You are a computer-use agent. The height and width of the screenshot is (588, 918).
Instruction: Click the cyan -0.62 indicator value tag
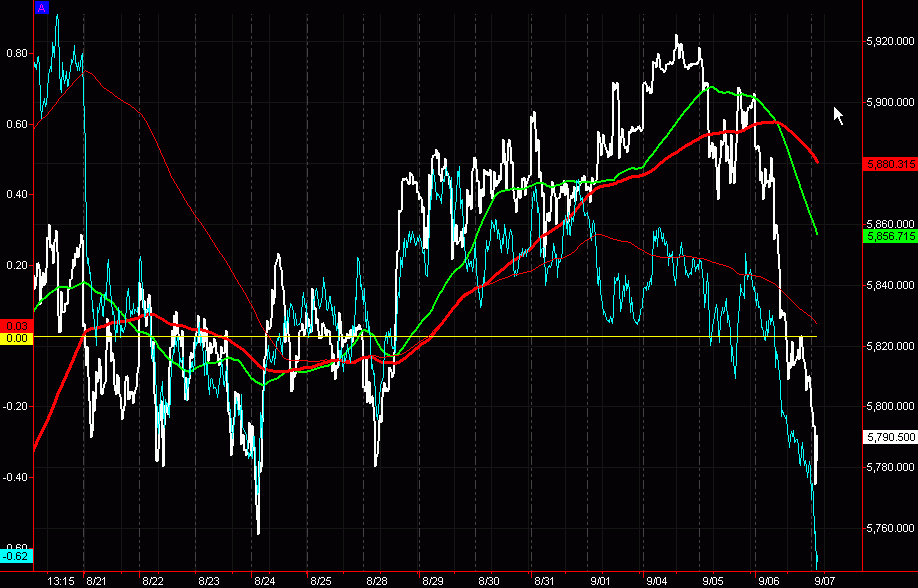(16, 556)
